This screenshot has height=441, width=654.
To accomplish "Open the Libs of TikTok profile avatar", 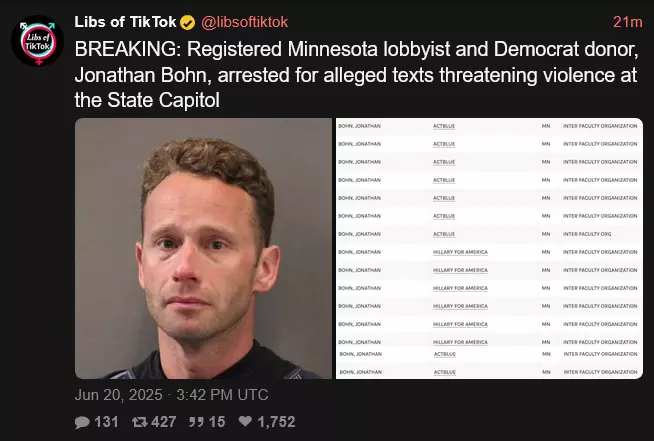I will coord(38,41).
